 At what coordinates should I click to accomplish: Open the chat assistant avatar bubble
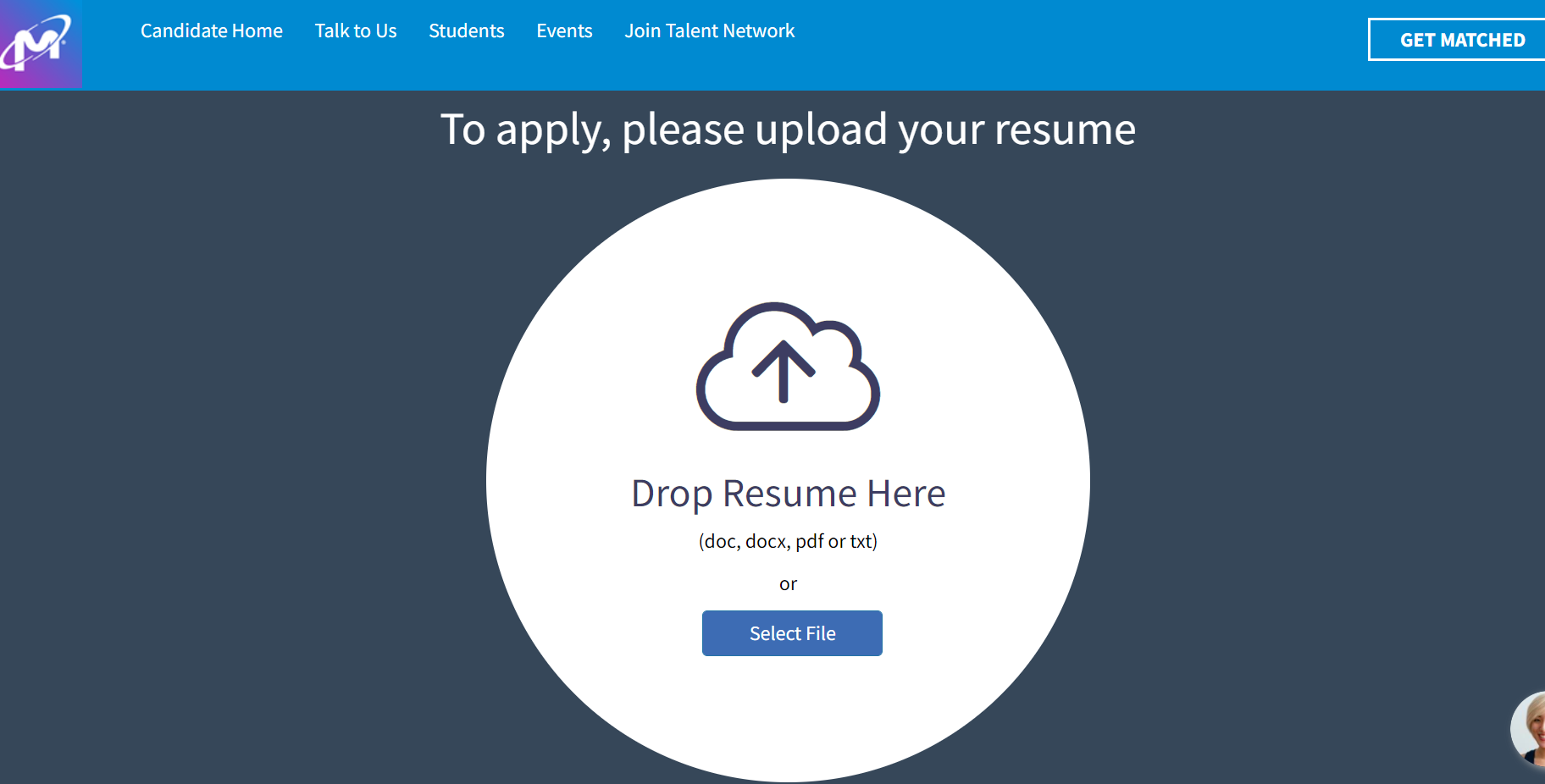click(1531, 728)
